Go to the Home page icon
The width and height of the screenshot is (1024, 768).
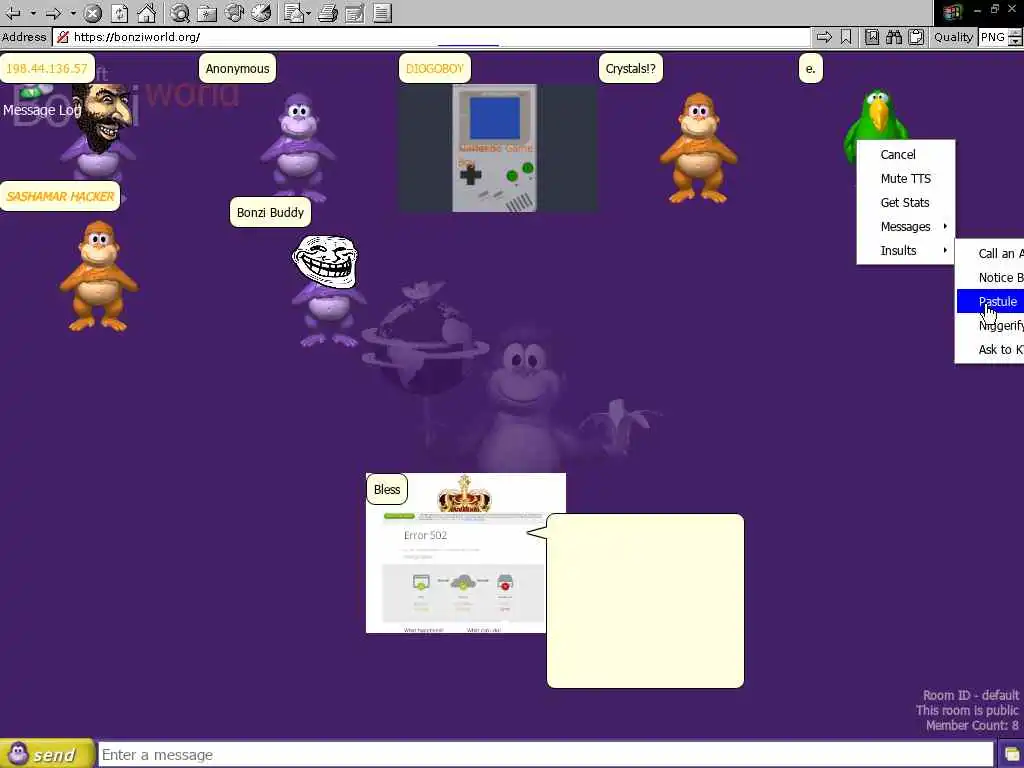click(x=147, y=12)
